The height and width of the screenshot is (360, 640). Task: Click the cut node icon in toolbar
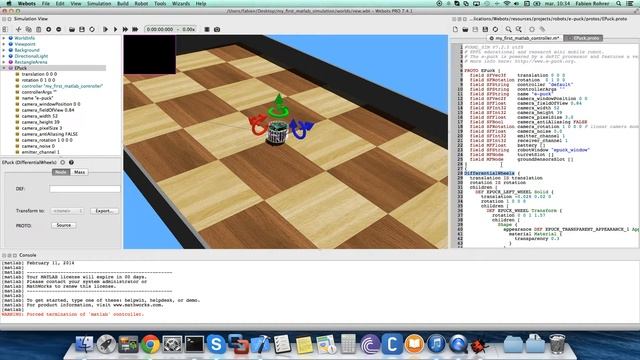coord(18,29)
